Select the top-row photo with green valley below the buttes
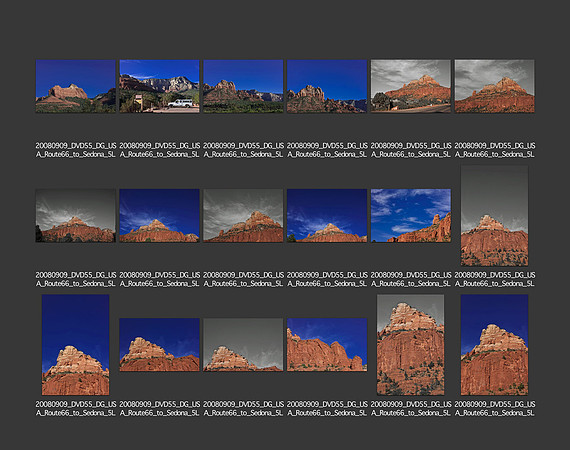570x450 pixels. (243, 86)
